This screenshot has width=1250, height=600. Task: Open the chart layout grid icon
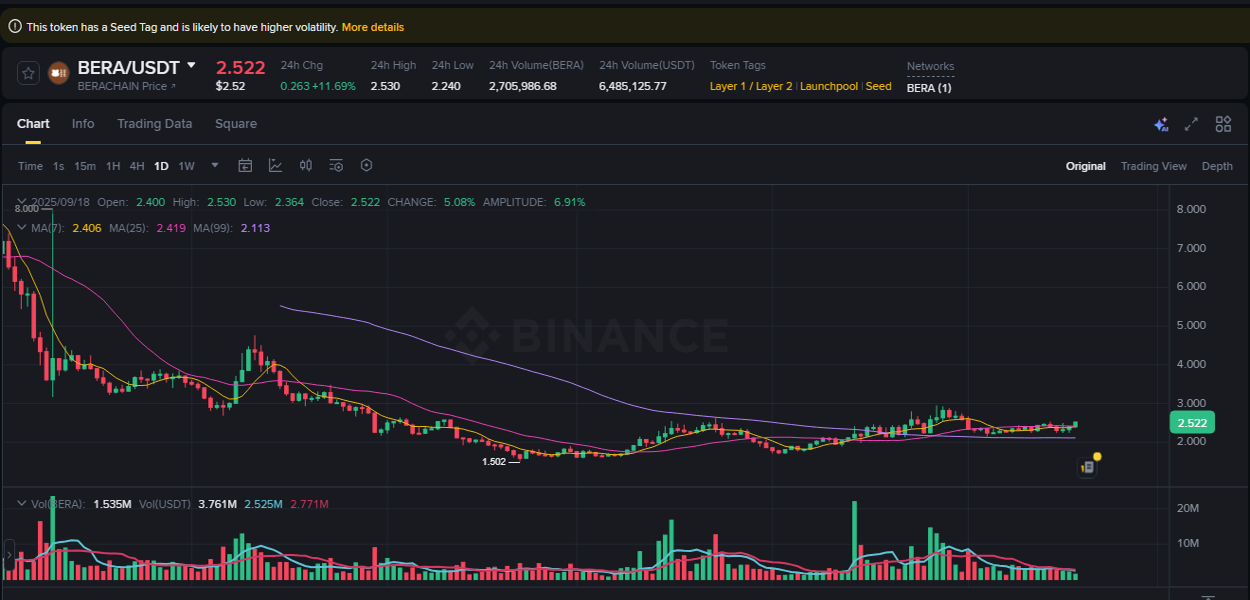pos(1222,124)
